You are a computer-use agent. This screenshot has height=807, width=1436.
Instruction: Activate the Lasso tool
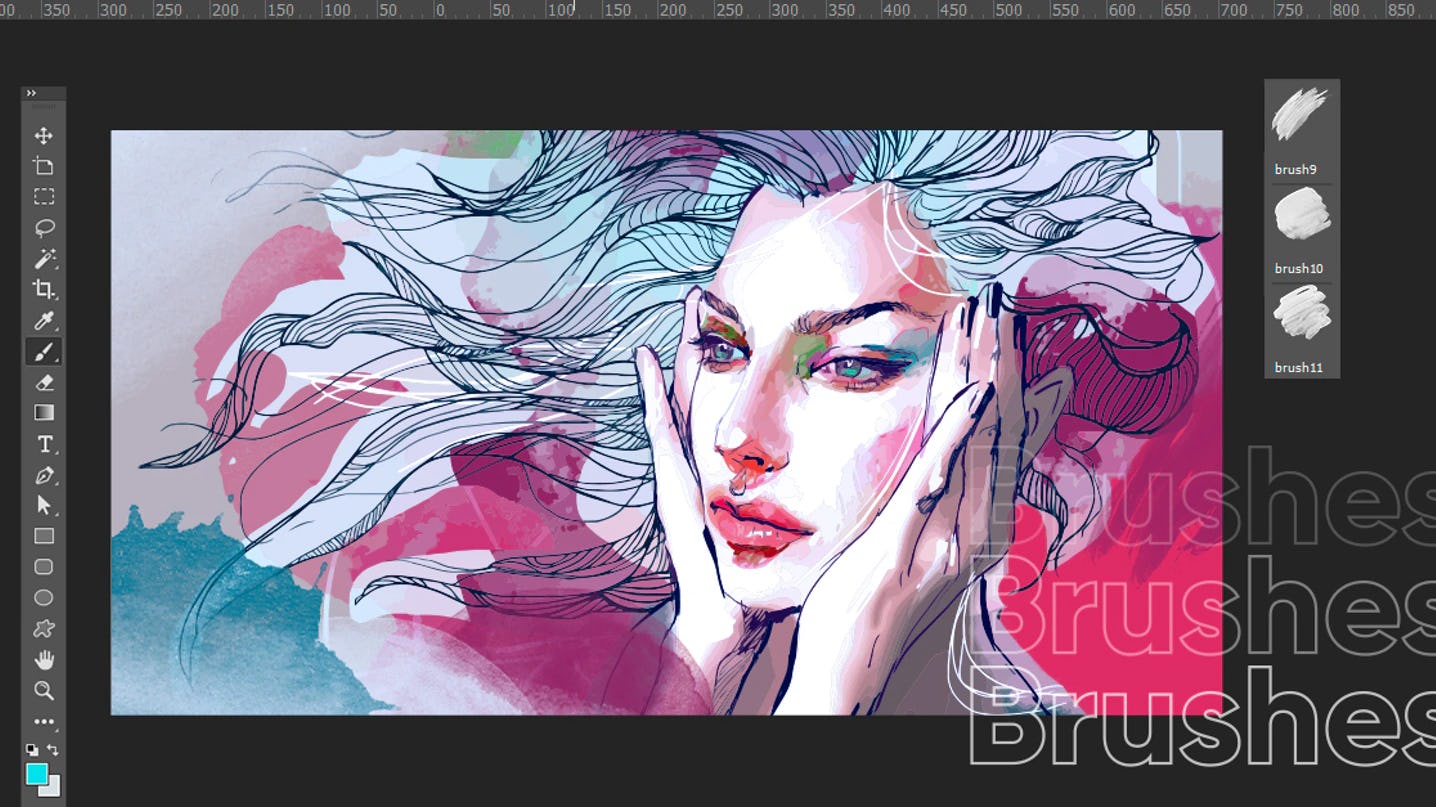pos(44,228)
